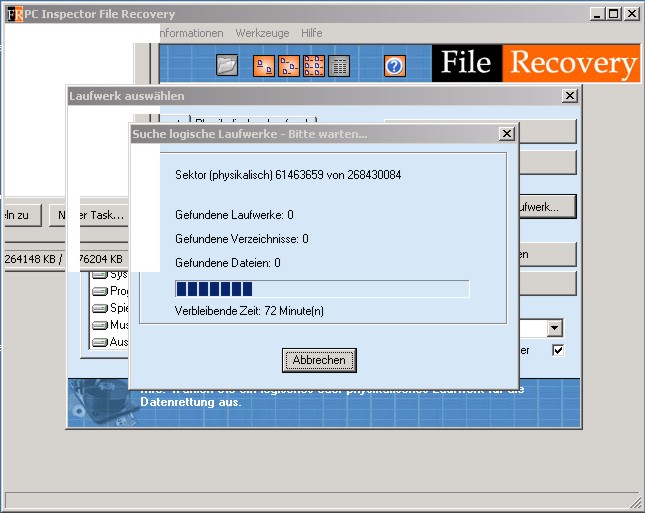Open the Werkzeuge menu
Screen dimensions: 645x513
click(262, 33)
